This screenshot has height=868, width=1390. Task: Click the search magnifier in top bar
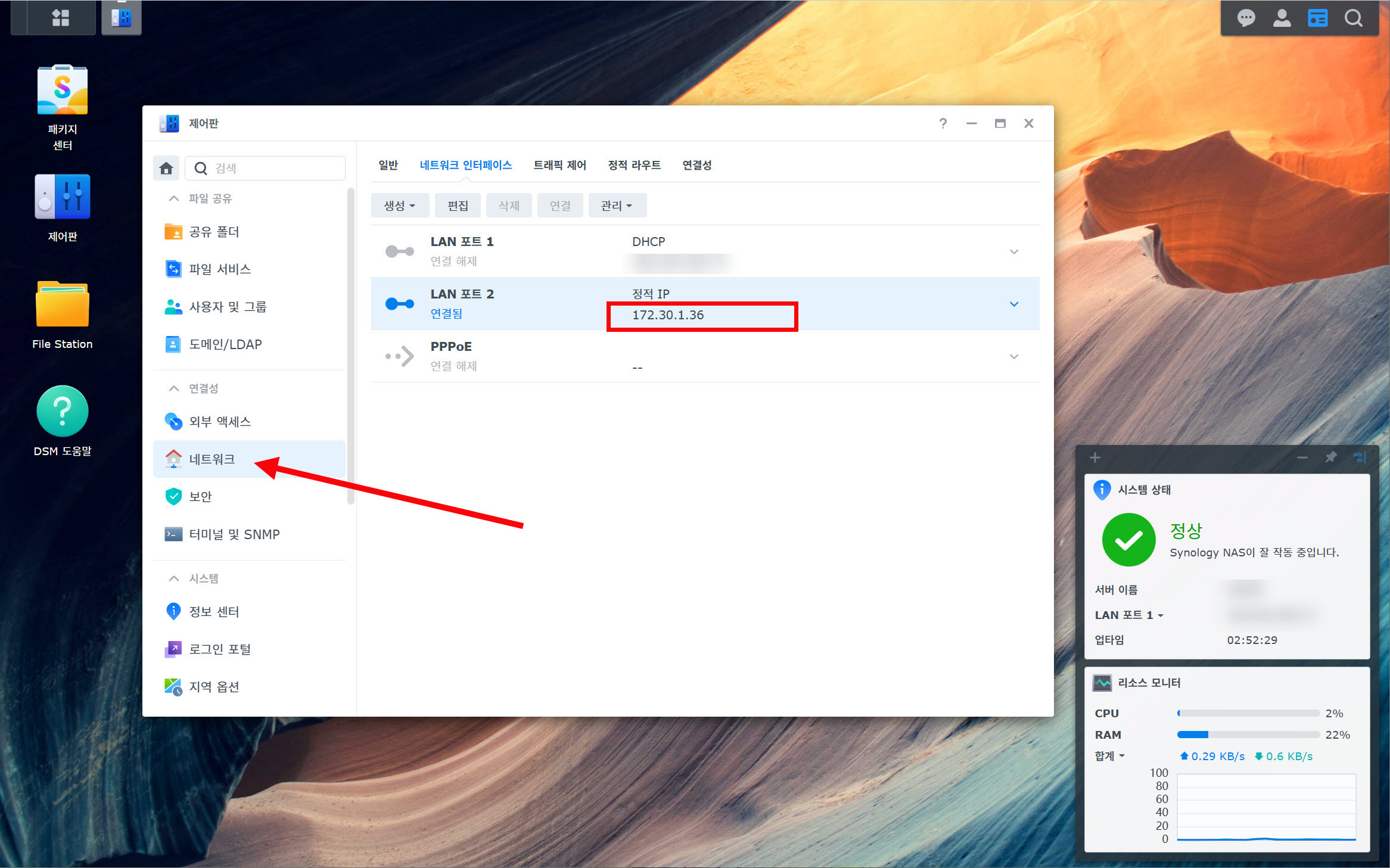click(1353, 18)
